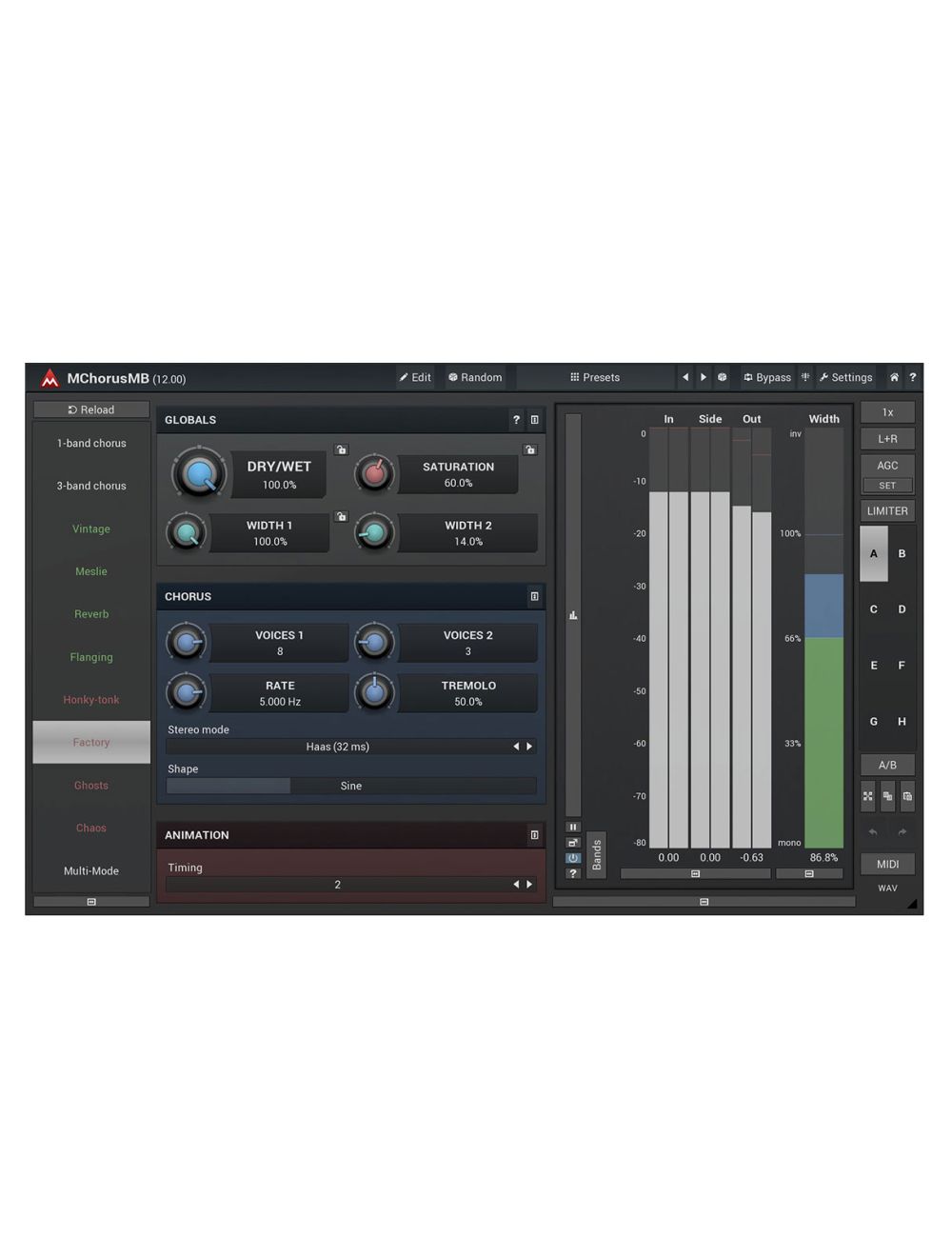Click the undo arrow icon

[872, 831]
